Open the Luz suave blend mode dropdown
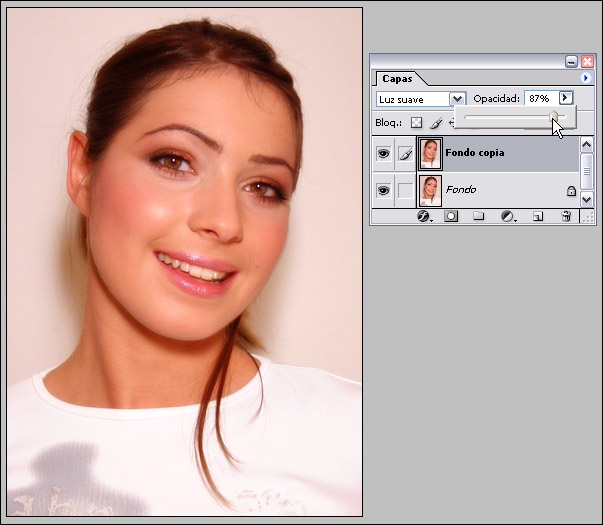 [458, 99]
